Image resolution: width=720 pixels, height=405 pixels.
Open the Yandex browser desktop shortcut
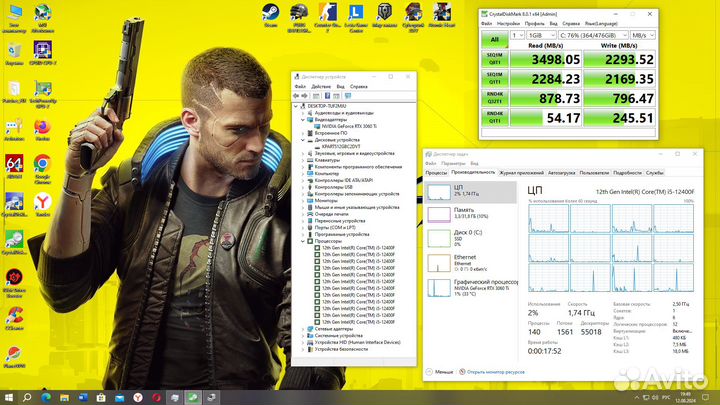(42, 205)
